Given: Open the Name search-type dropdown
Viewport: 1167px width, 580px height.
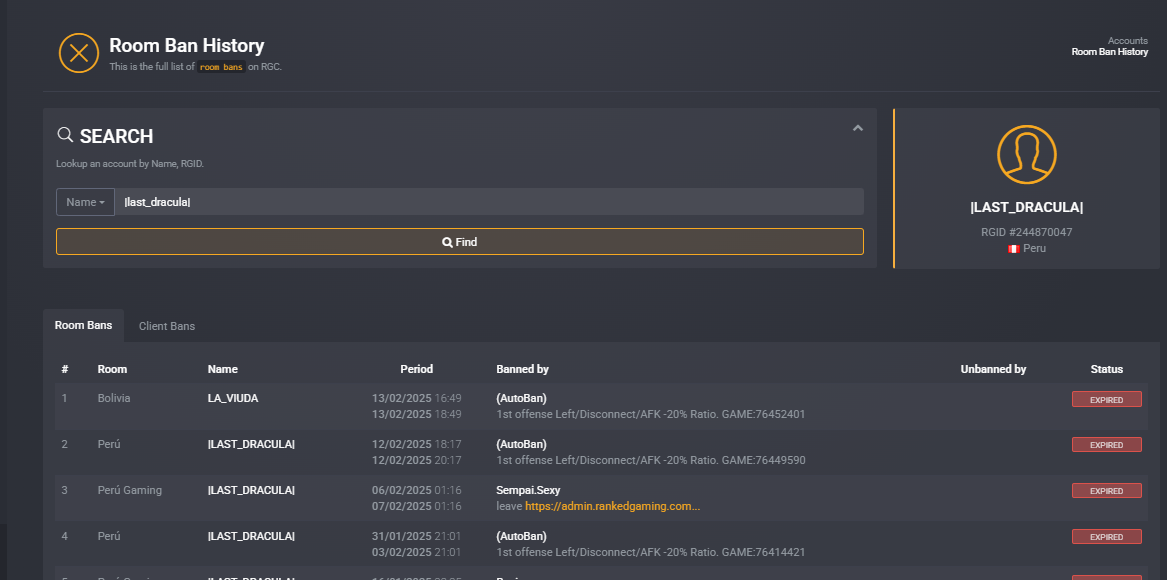Looking at the screenshot, I should pos(86,202).
